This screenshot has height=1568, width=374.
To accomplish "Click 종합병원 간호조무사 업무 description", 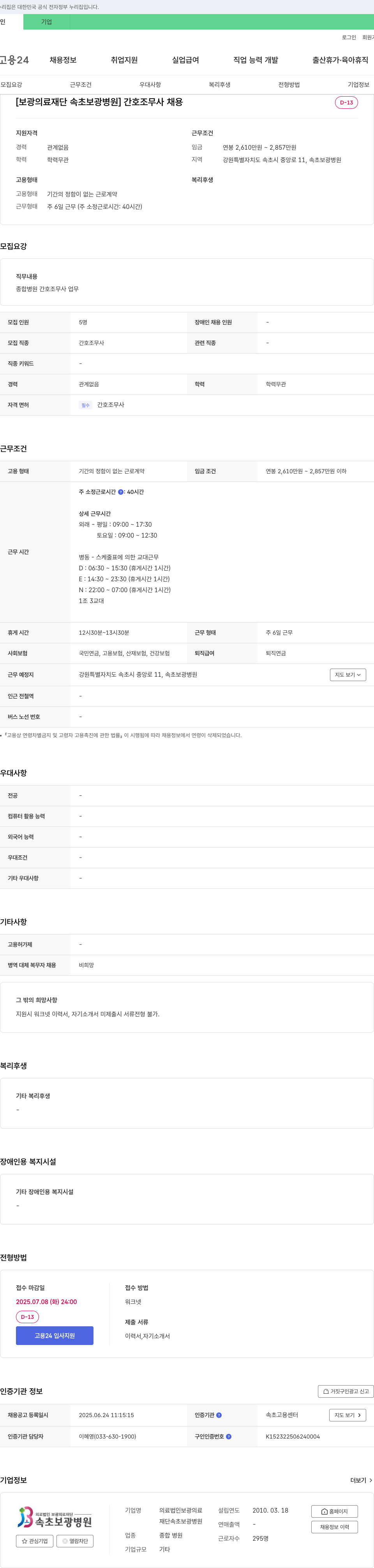I will [48, 289].
